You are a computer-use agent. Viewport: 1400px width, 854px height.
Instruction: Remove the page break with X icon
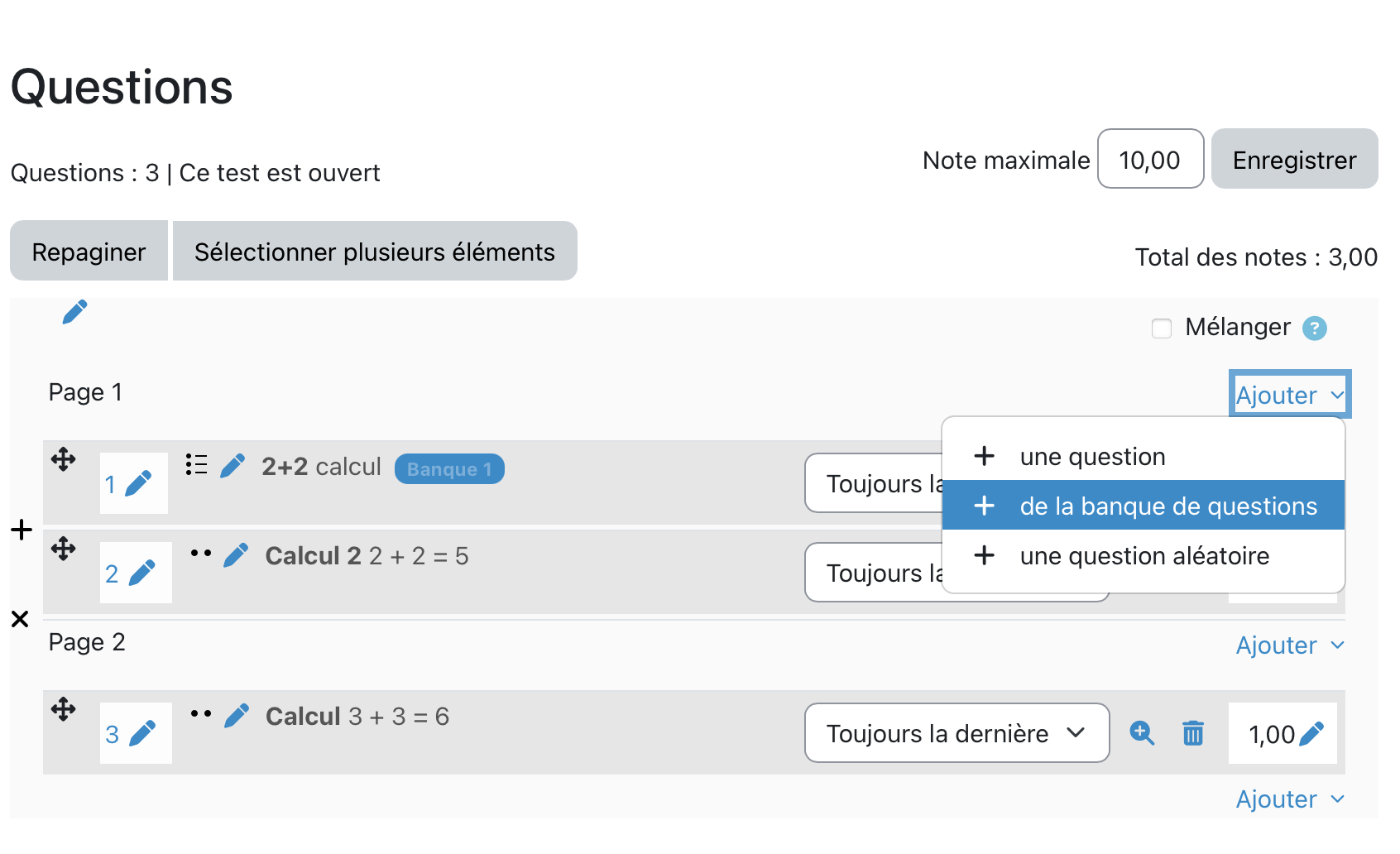click(21, 619)
